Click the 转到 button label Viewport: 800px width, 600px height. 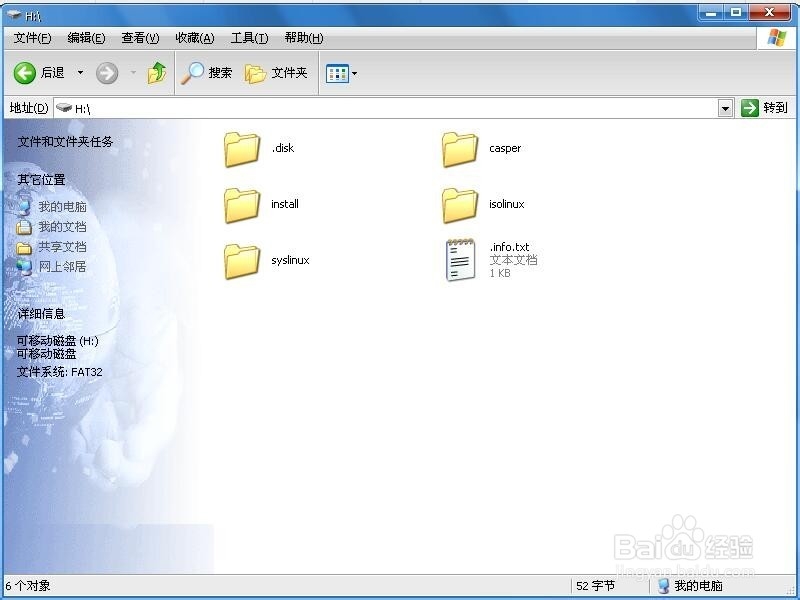(x=776, y=108)
